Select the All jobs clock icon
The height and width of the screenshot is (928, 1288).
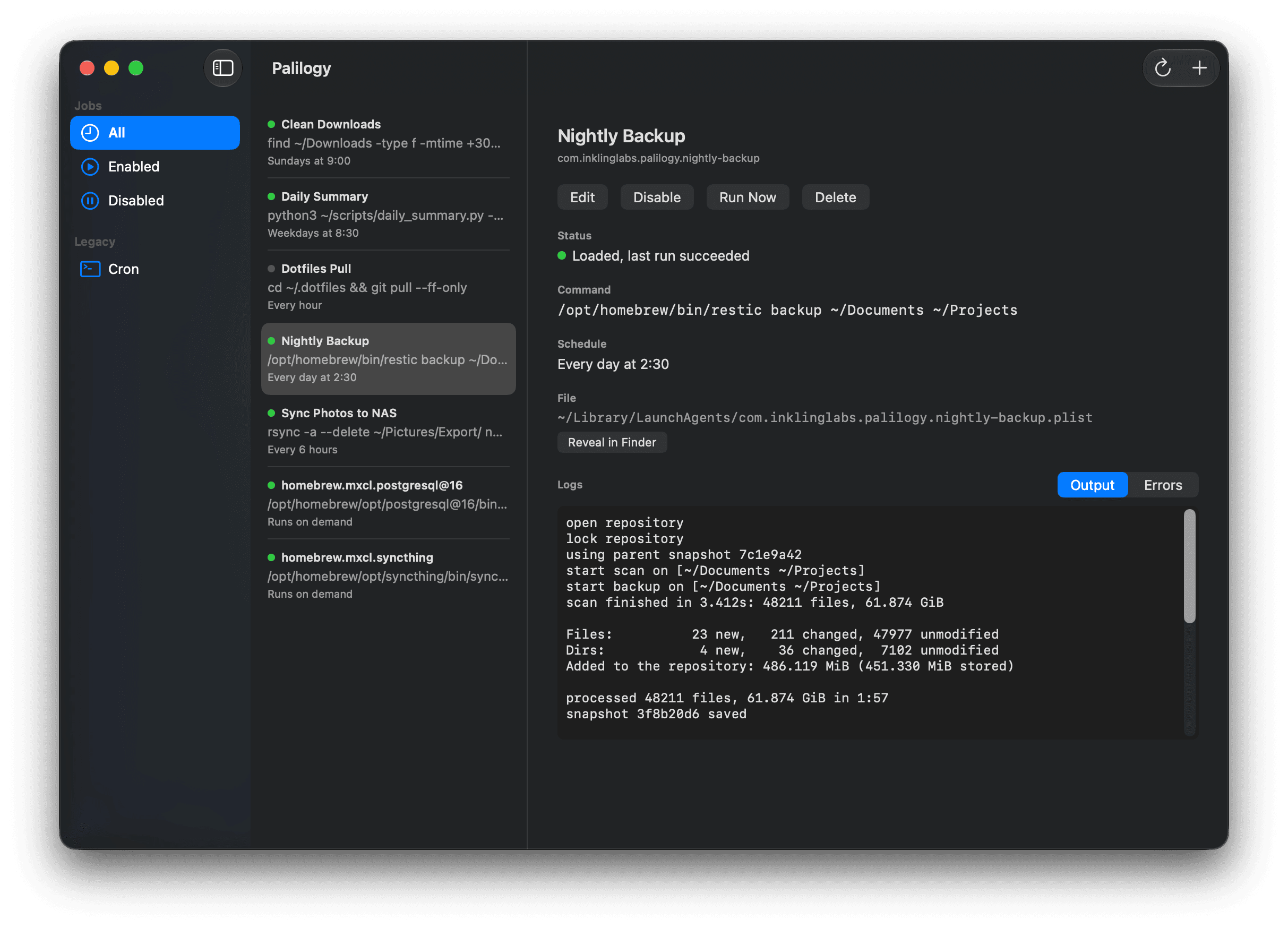click(x=90, y=133)
